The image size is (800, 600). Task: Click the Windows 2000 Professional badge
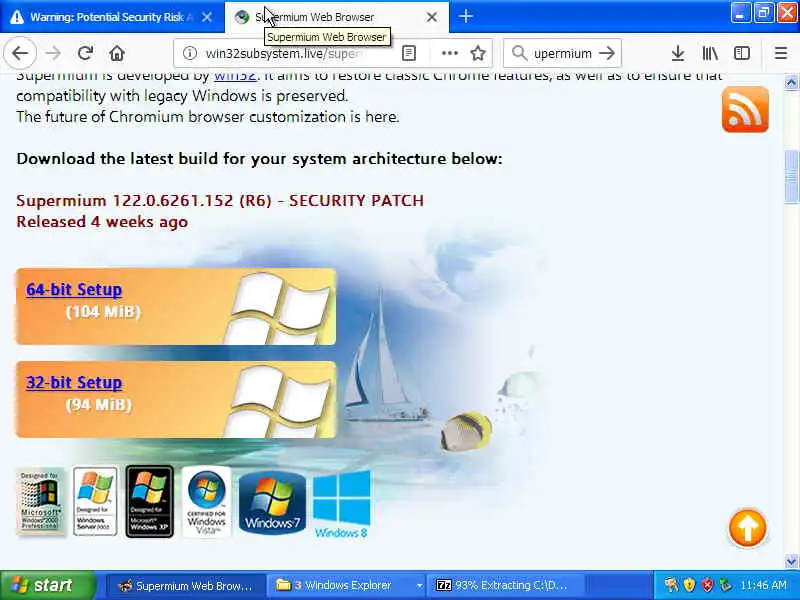40,501
